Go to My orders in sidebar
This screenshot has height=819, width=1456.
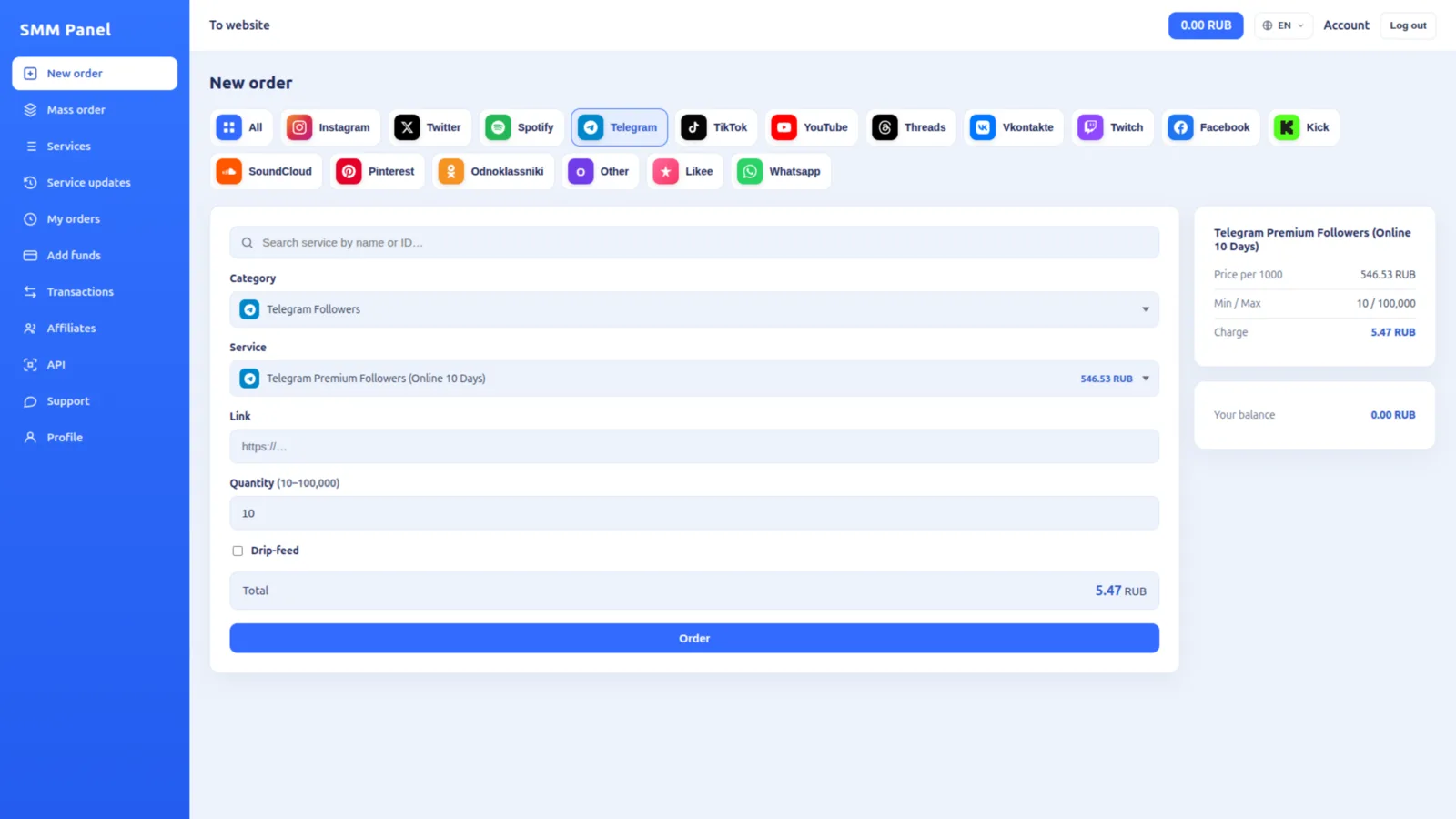point(95,219)
